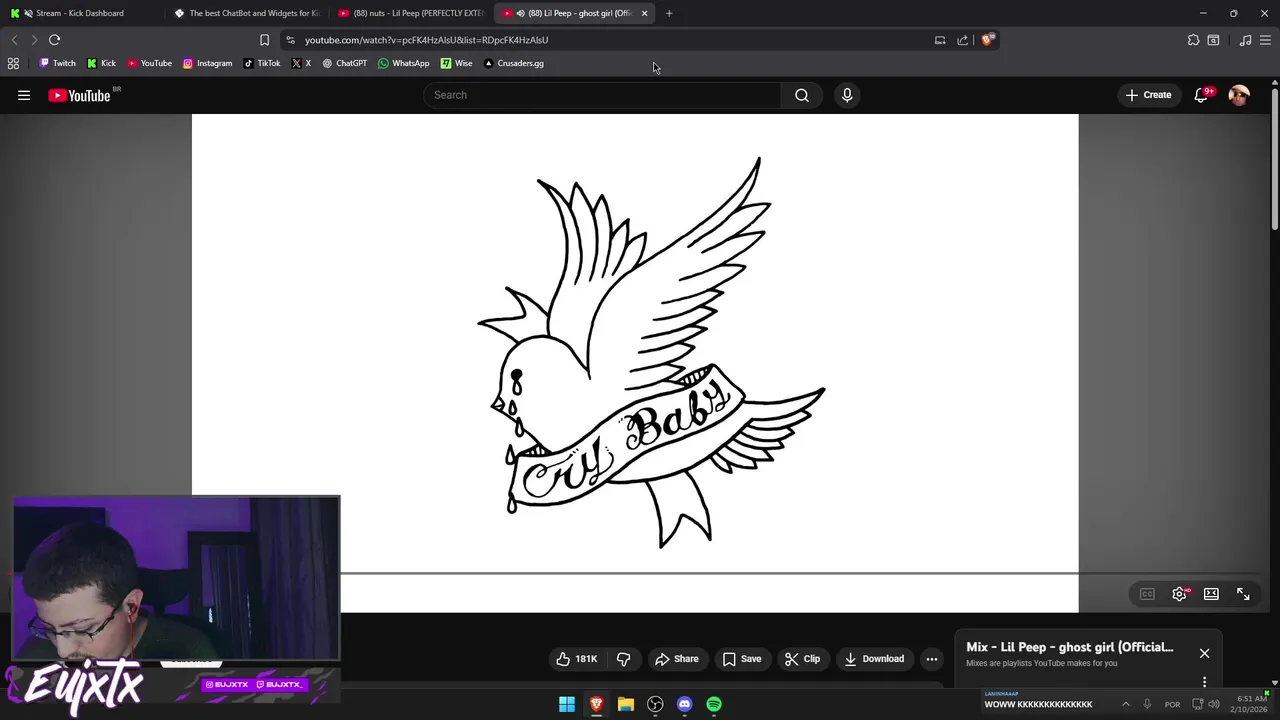Viewport: 1280px width, 720px height.
Task: Open the Mix playlist three-dot options
Action: click(1204, 682)
